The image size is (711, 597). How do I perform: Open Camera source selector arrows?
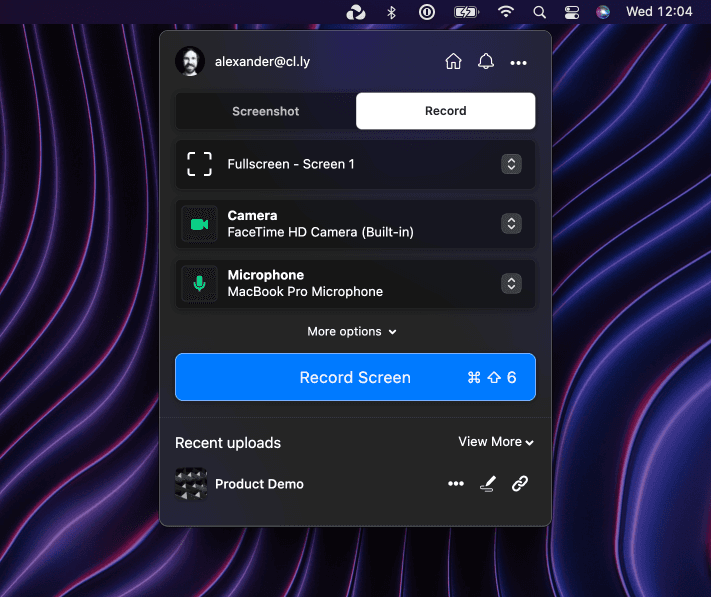pyautogui.click(x=511, y=223)
